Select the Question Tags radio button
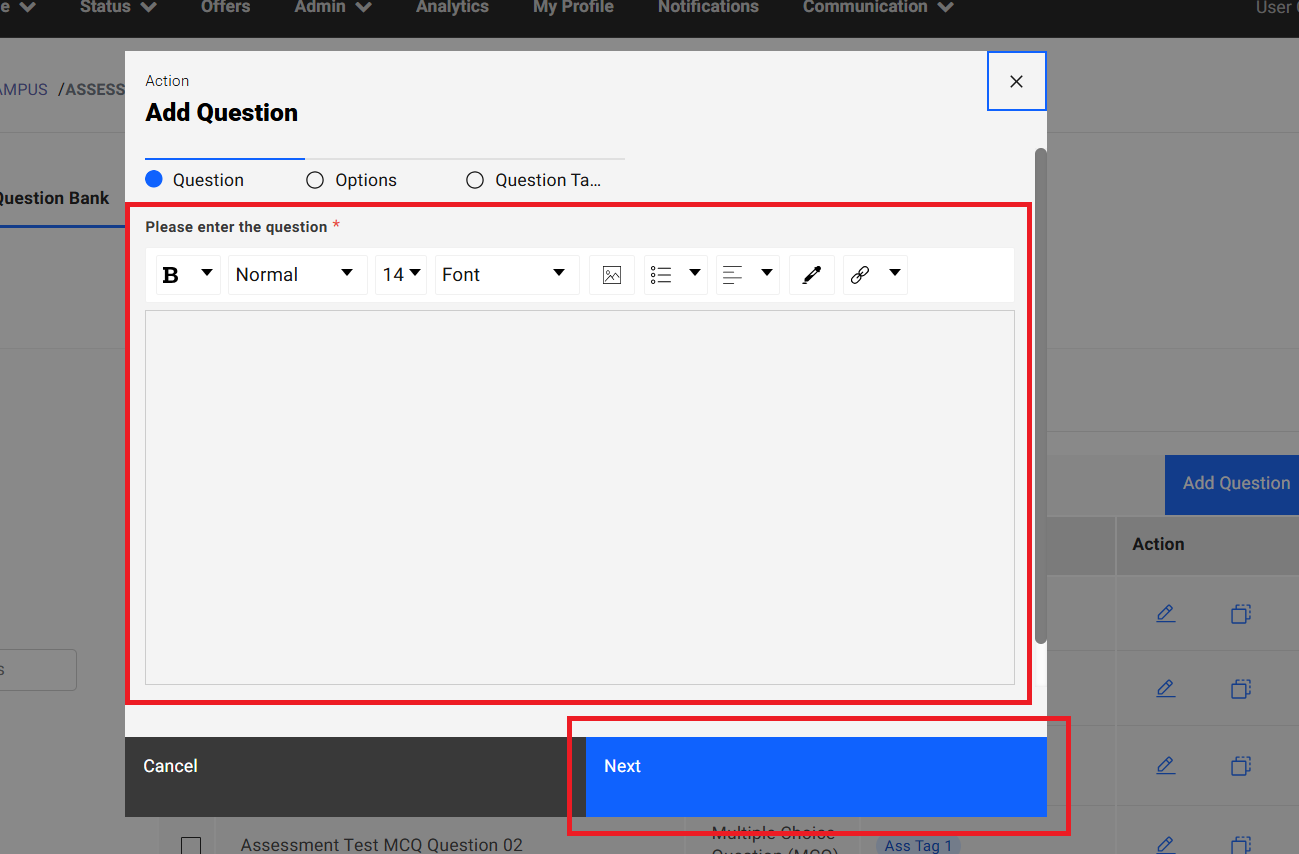The height and width of the screenshot is (854, 1299). coord(474,180)
